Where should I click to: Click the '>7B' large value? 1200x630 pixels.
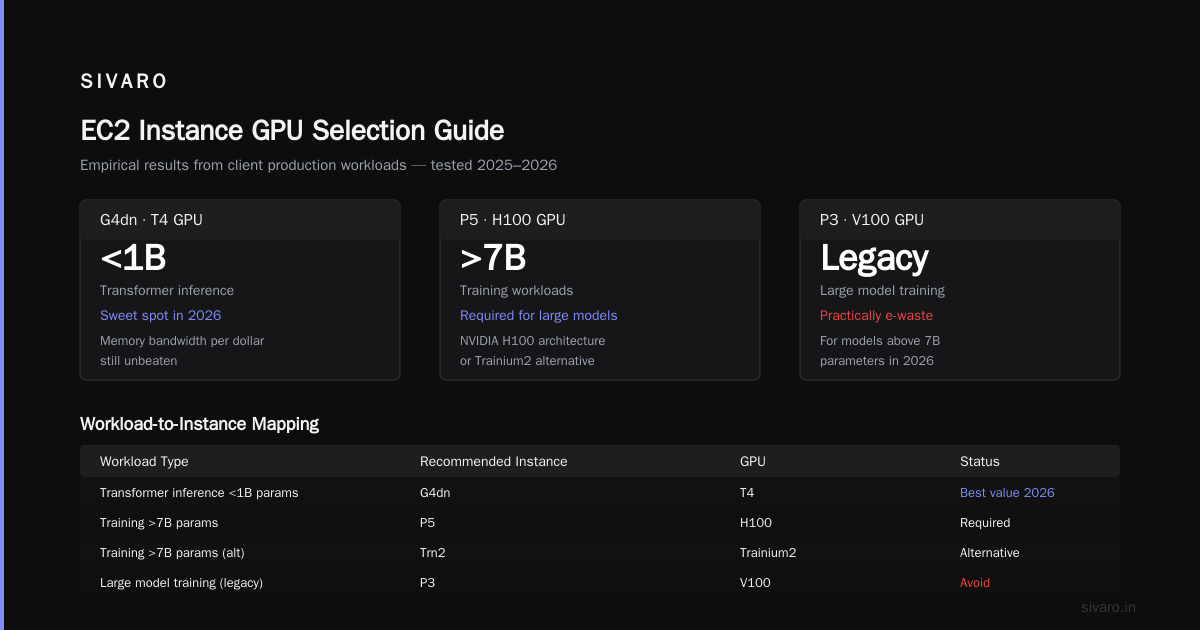pyautogui.click(x=493, y=258)
